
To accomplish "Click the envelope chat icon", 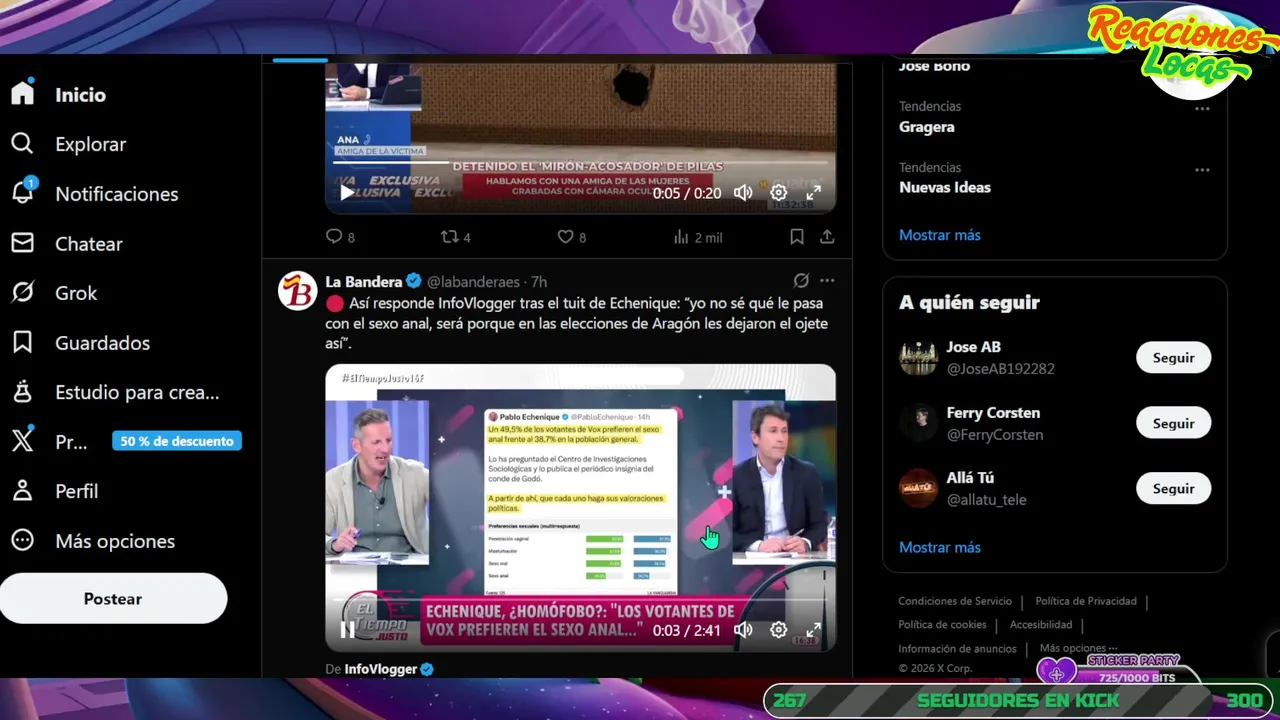I will (22, 243).
